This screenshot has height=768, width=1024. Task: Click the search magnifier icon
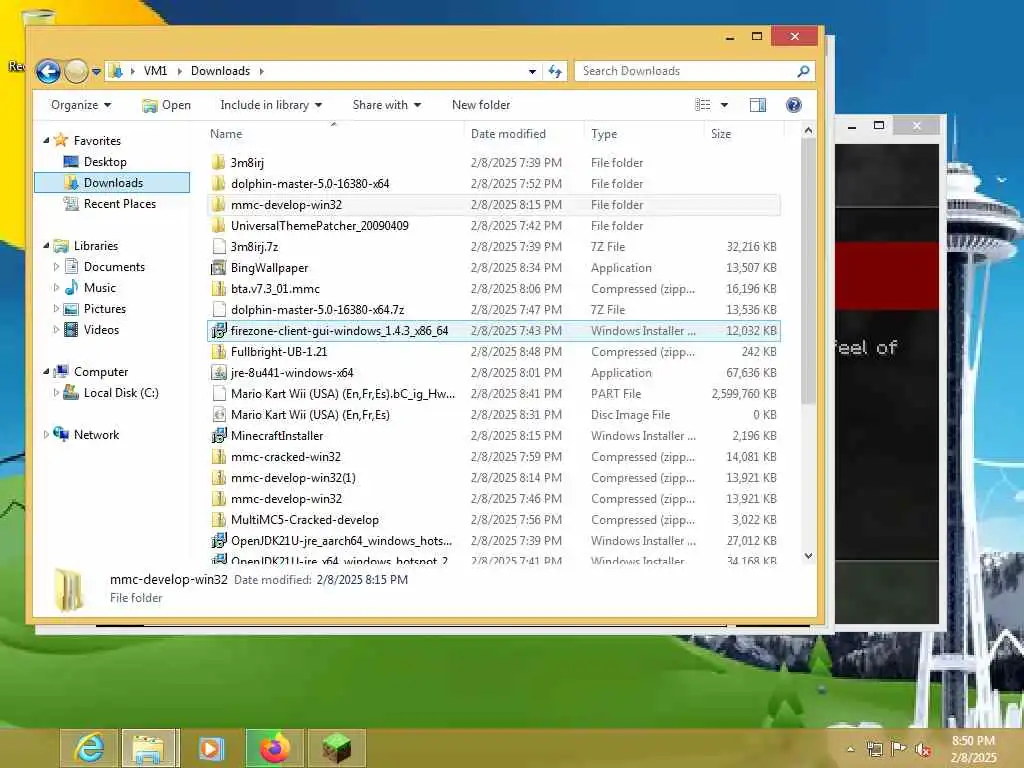tap(803, 71)
